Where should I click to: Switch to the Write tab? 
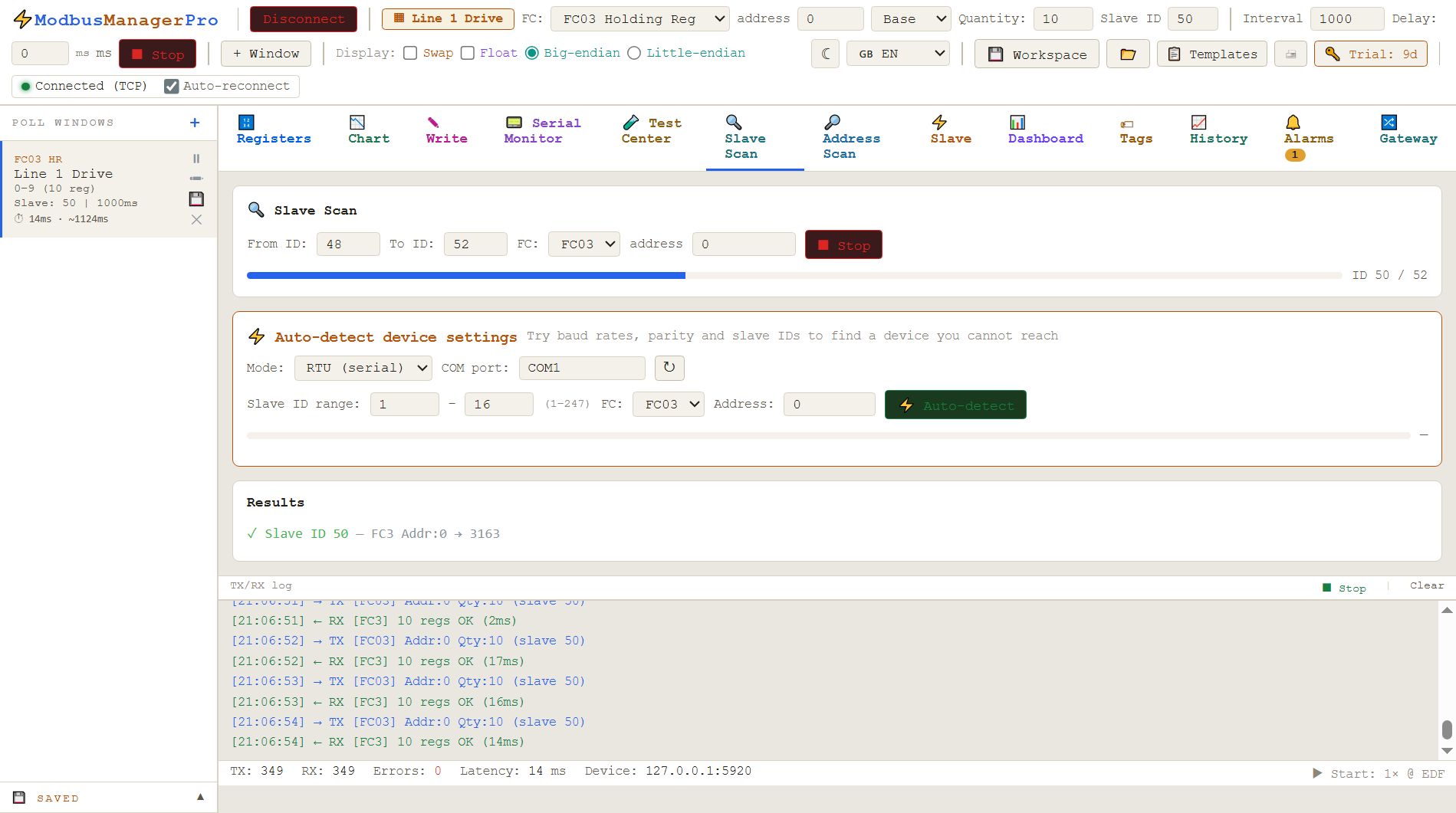coord(447,130)
